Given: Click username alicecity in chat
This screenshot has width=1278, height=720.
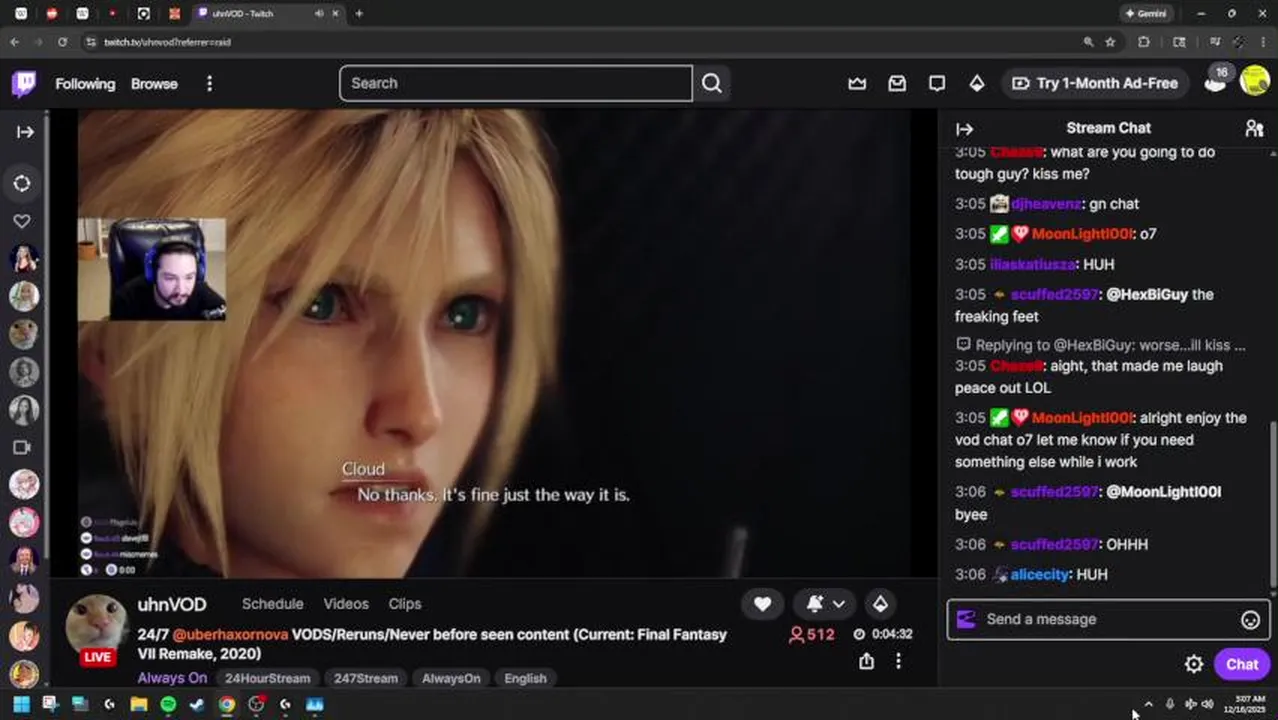Looking at the screenshot, I should click(1040, 574).
